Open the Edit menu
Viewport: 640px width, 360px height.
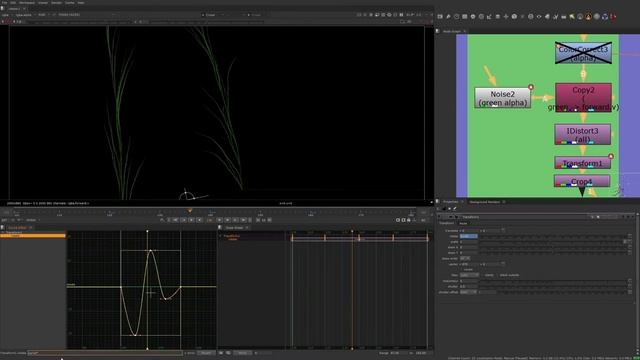(13, 2)
